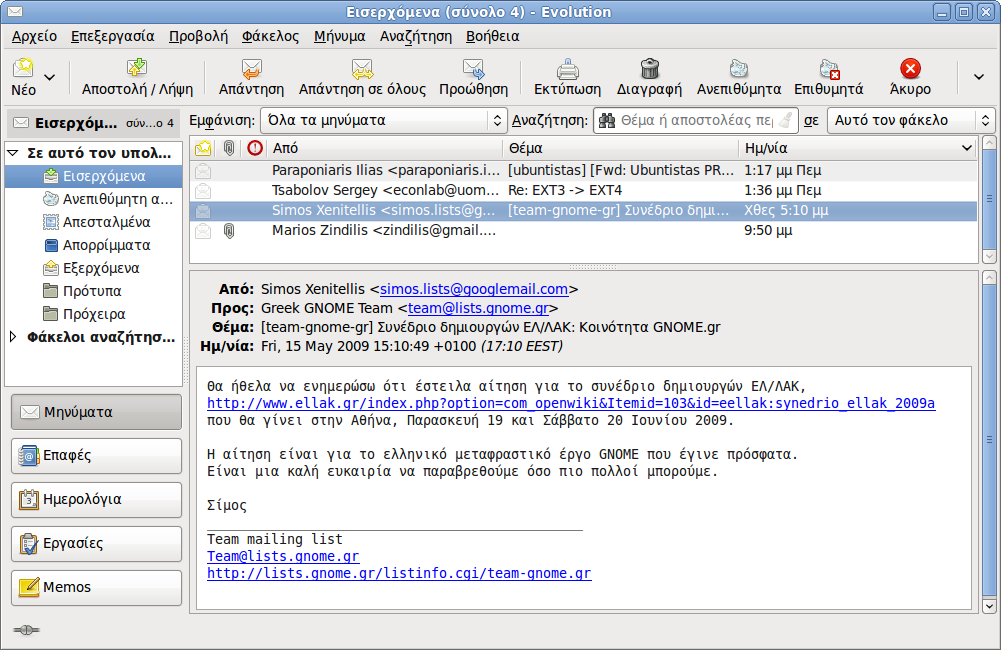
Task: Switch to the Memos view
Action: [96, 587]
